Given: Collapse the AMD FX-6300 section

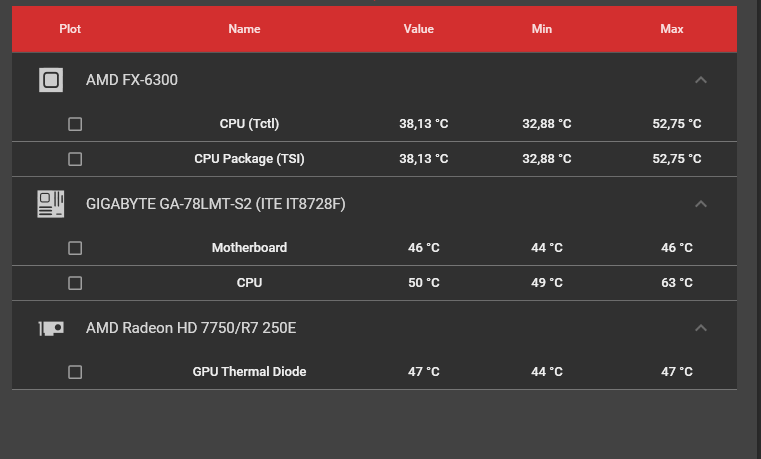Looking at the screenshot, I should point(701,80).
